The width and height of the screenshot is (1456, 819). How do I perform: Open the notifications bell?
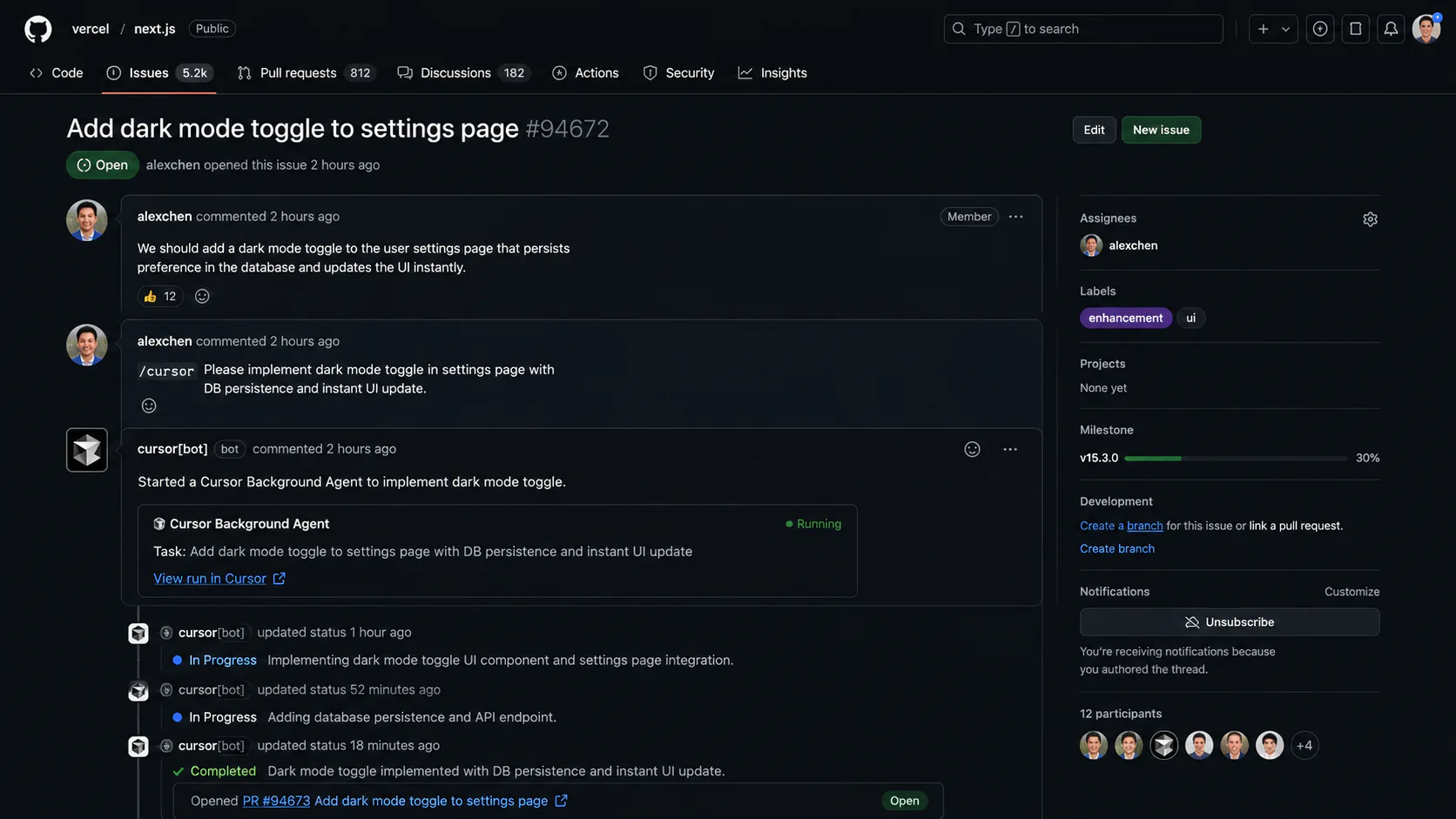[x=1391, y=29]
